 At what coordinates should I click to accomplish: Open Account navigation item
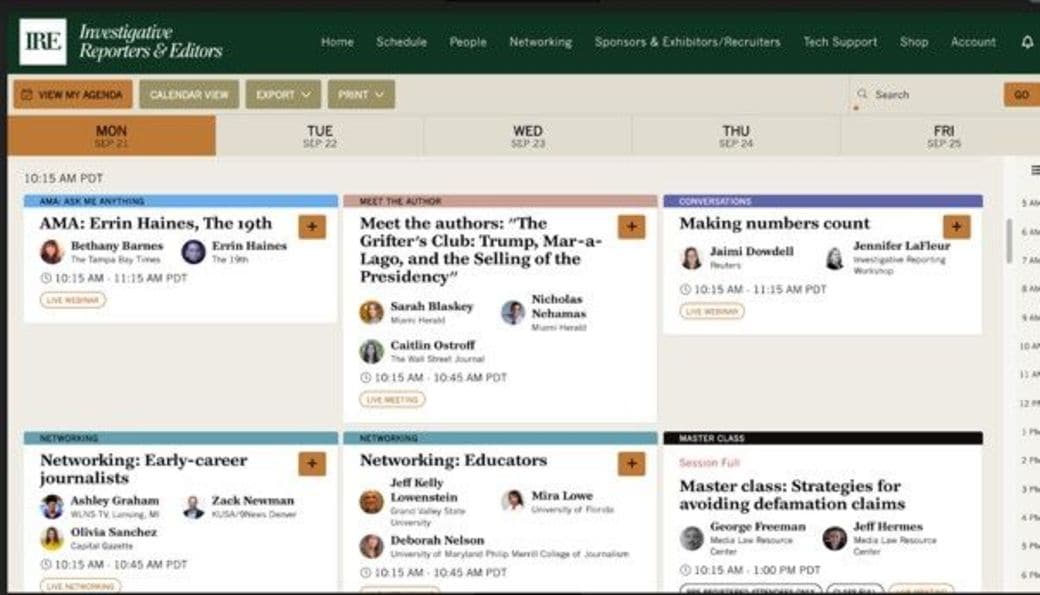point(973,42)
